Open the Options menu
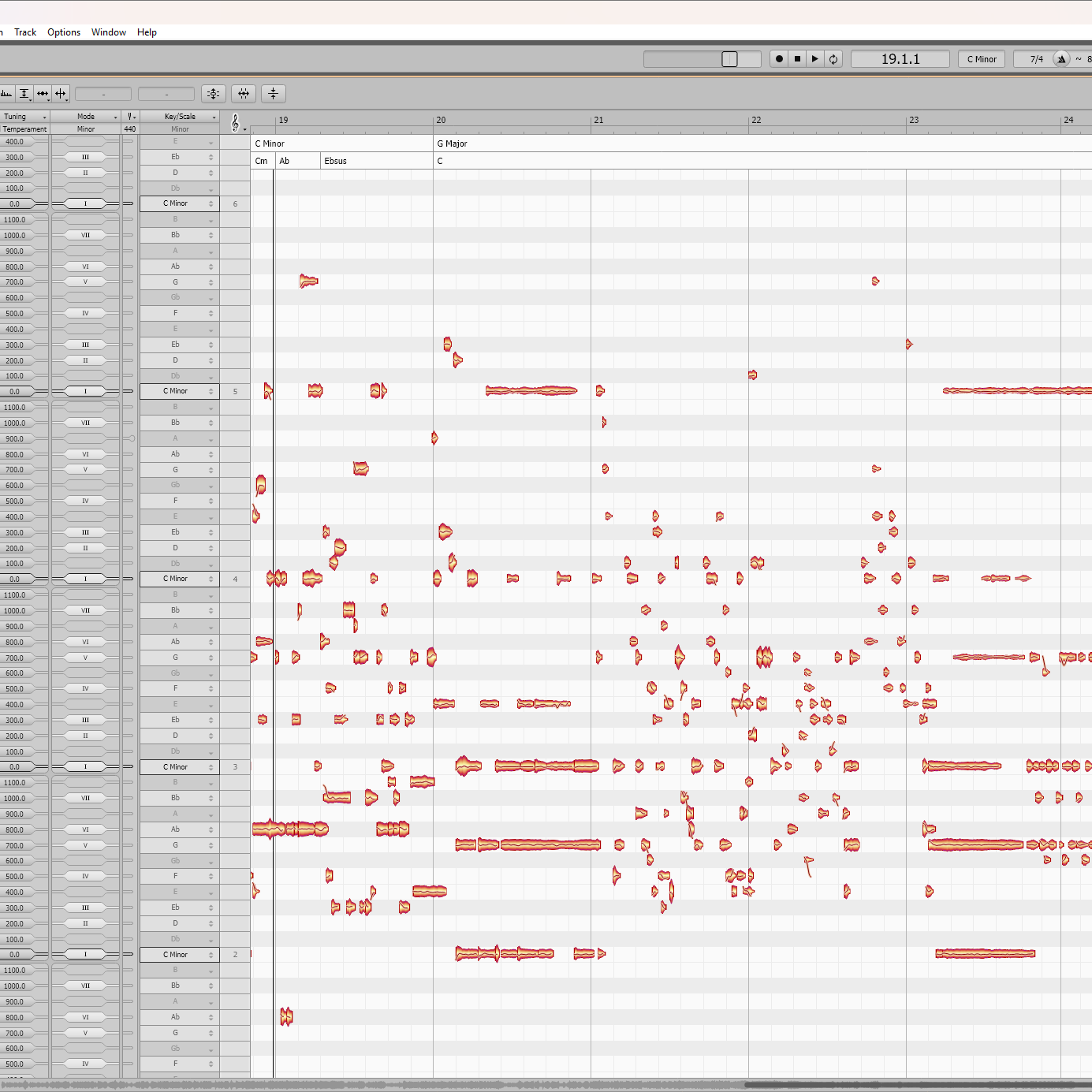1092x1092 pixels. (64, 32)
